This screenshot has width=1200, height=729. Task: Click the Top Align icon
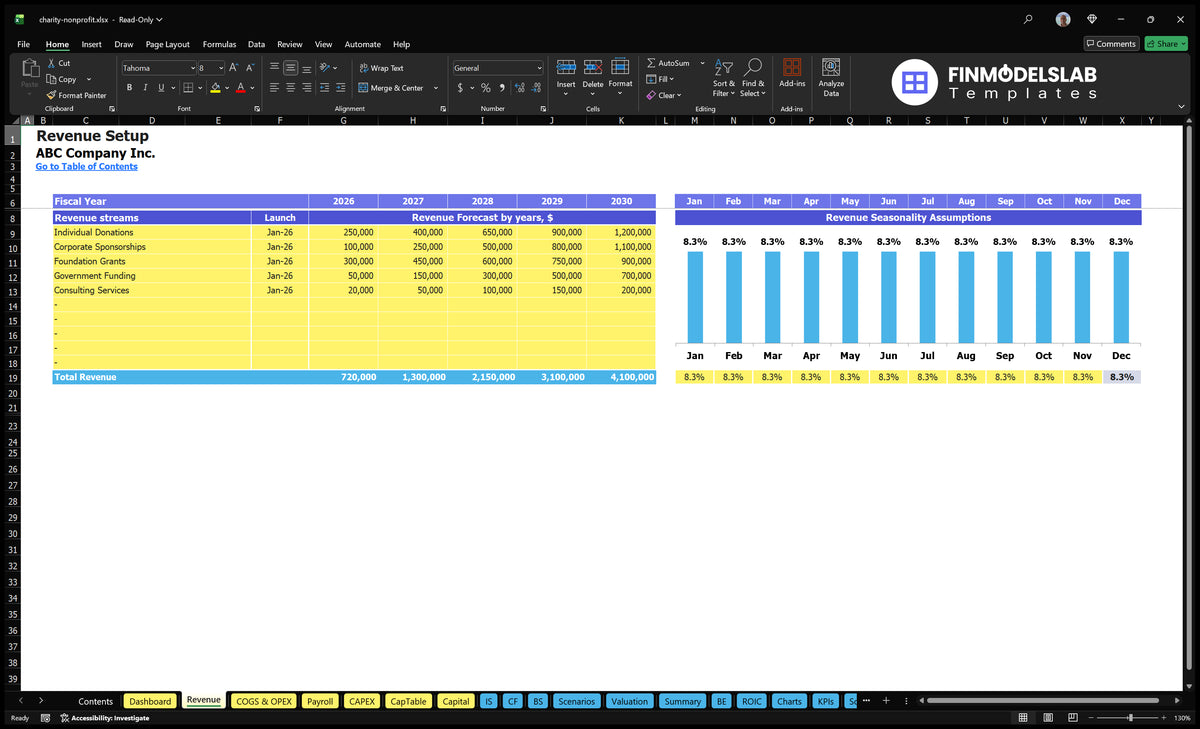point(274,68)
